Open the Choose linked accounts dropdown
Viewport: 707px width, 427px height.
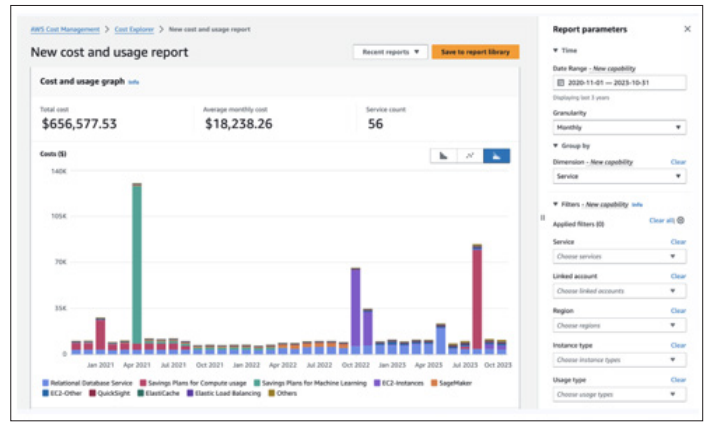point(620,291)
